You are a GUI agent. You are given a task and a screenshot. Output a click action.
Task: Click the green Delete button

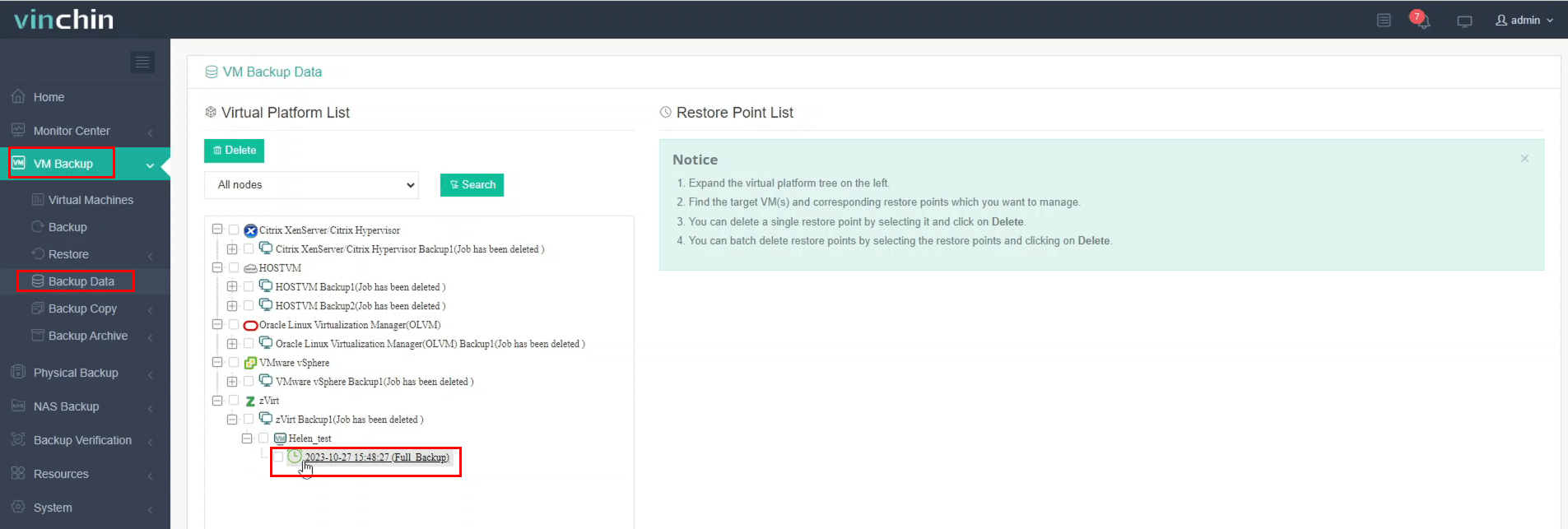234,151
